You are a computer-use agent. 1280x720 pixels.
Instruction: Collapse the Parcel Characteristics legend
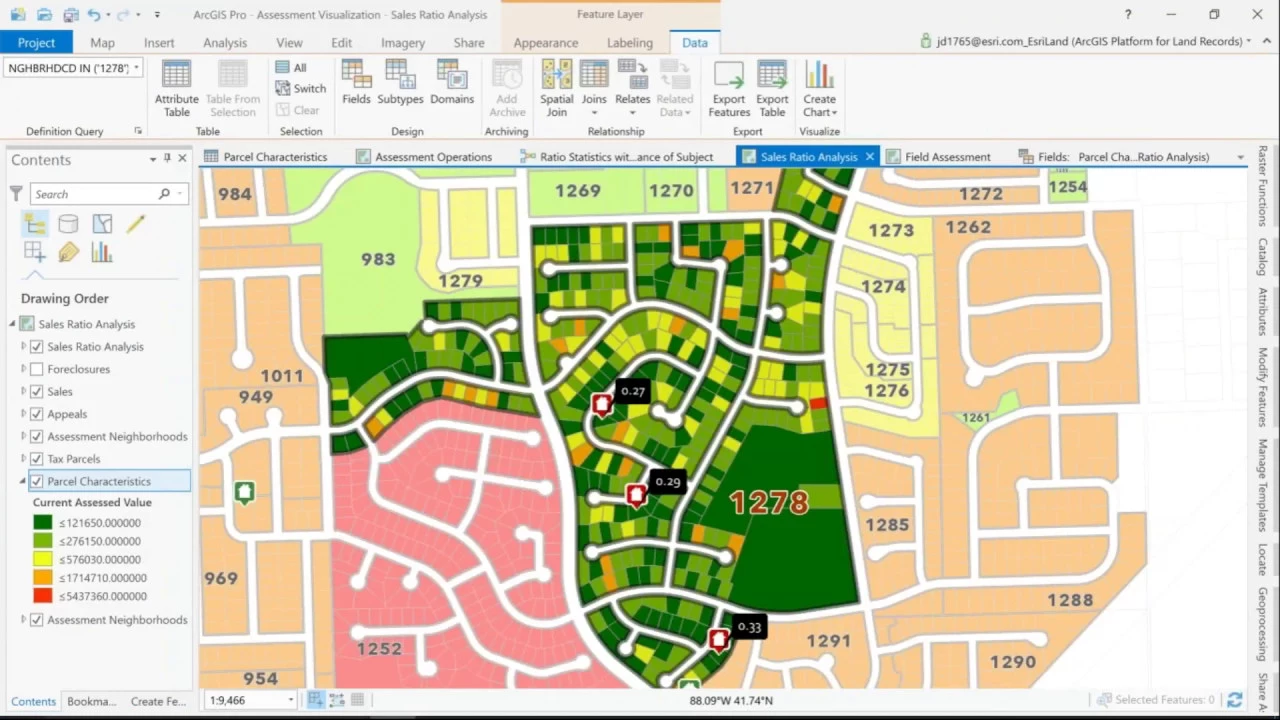24,481
